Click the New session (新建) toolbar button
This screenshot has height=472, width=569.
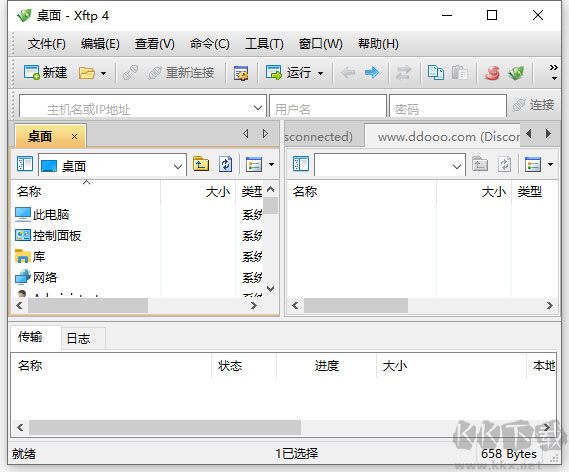click(45, 73)
